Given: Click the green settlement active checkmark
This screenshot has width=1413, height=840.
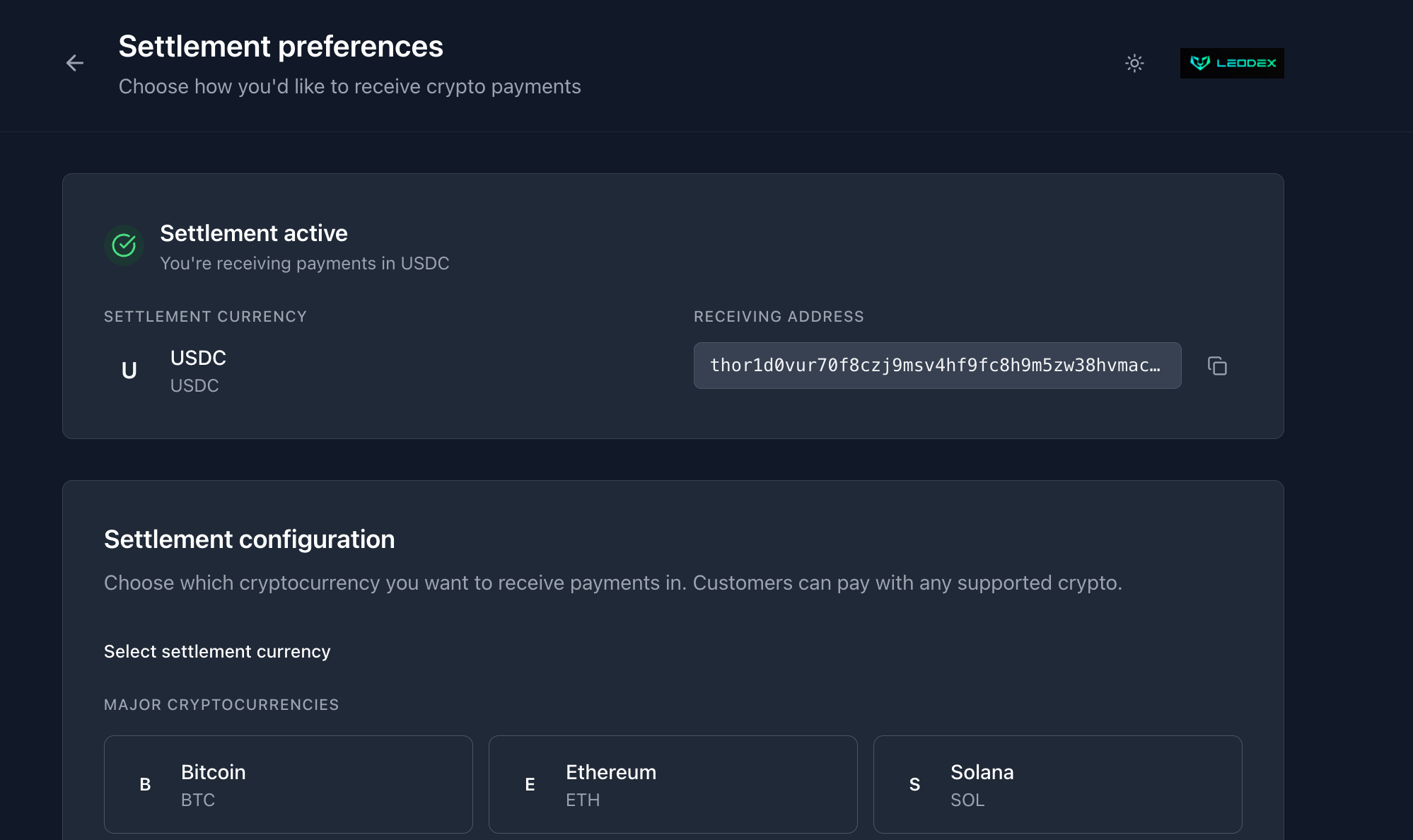Looking at the screenshot, I should [x=124, y=245].
